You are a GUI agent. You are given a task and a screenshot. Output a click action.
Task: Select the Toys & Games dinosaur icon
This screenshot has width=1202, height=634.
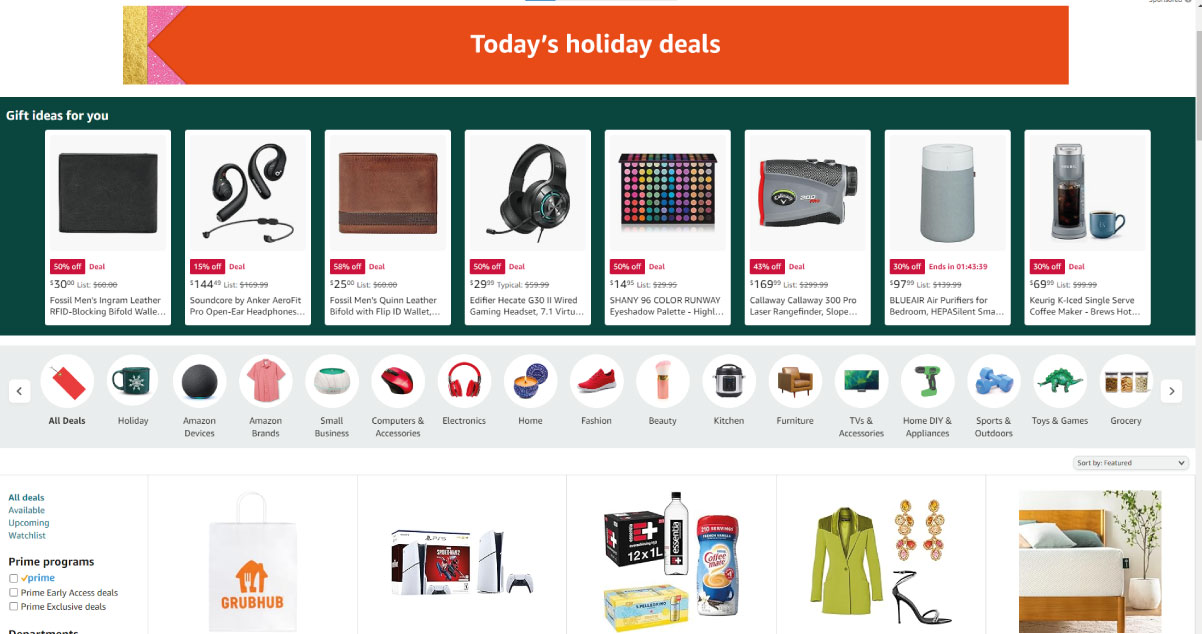[x=1060, y=381]
